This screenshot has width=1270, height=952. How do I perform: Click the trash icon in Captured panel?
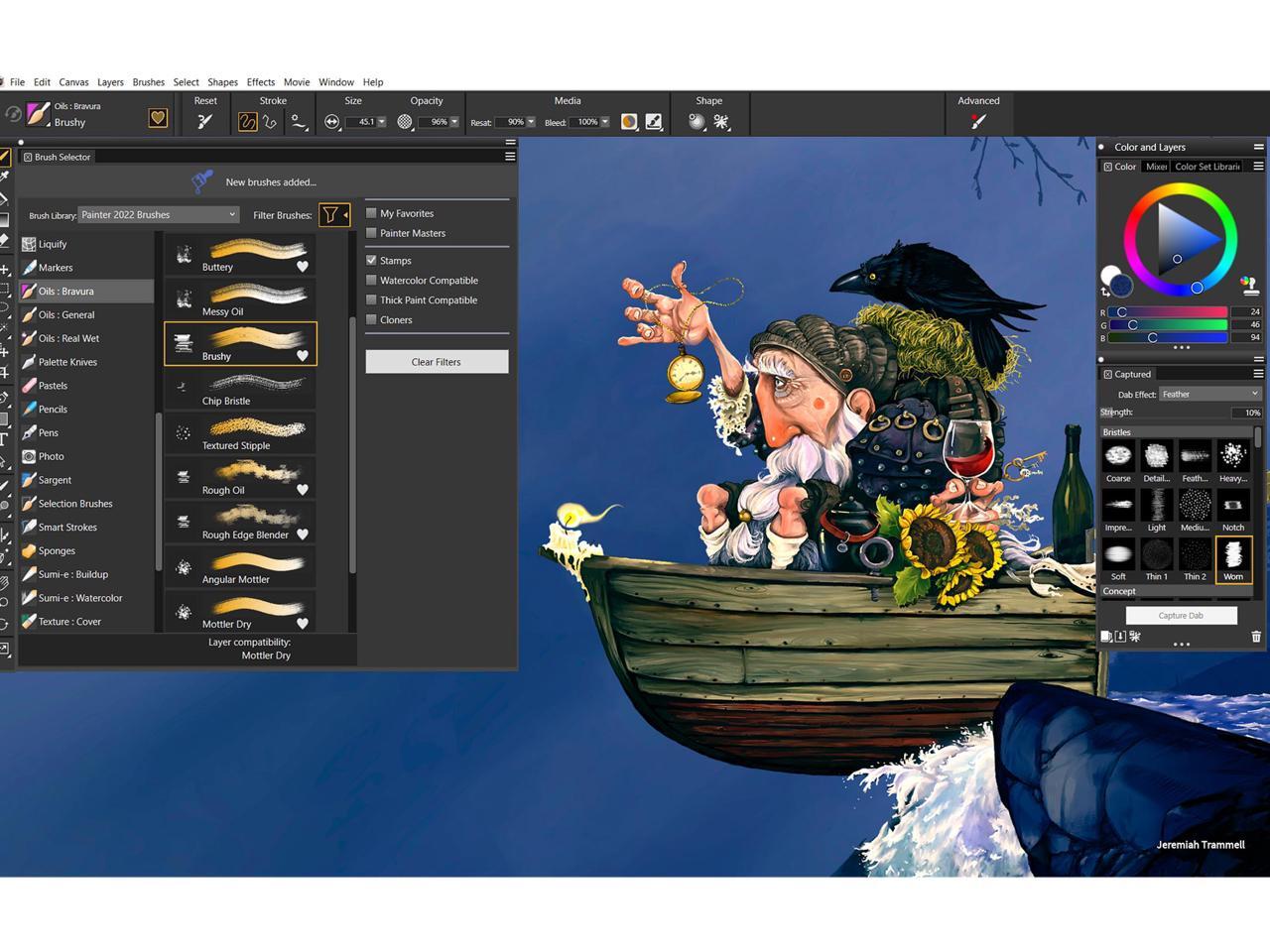pyautogui.click(x=1256, y=637)
